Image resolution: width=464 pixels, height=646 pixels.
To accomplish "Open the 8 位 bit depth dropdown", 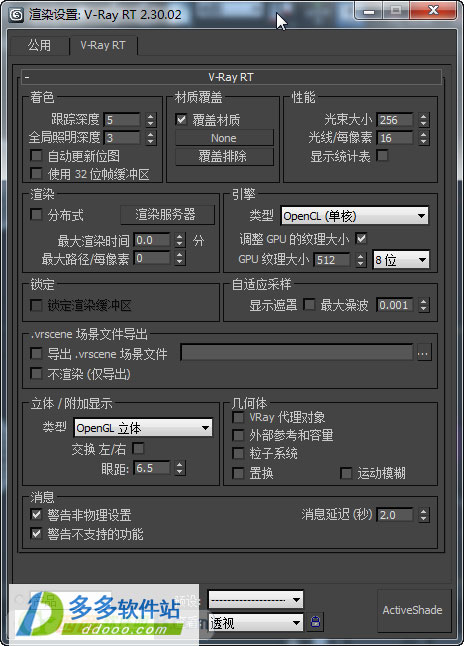I will 401,260.
